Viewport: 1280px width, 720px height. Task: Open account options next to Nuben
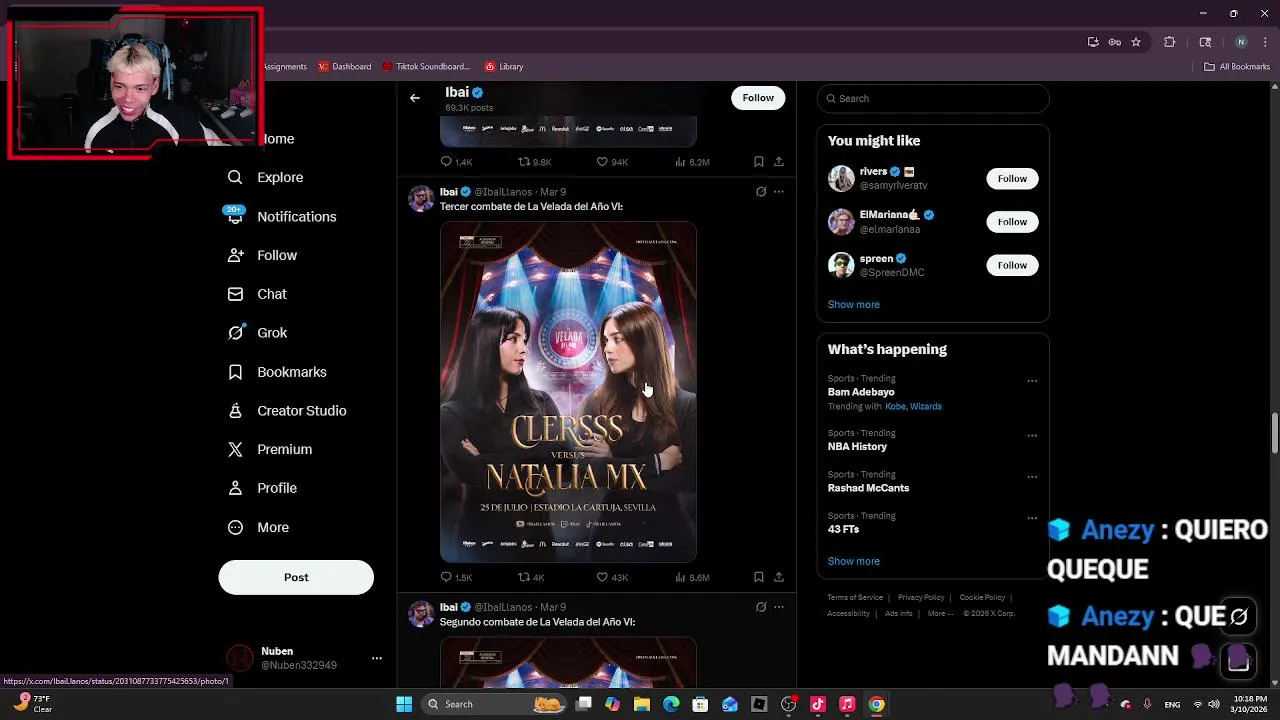pos(377,658)
